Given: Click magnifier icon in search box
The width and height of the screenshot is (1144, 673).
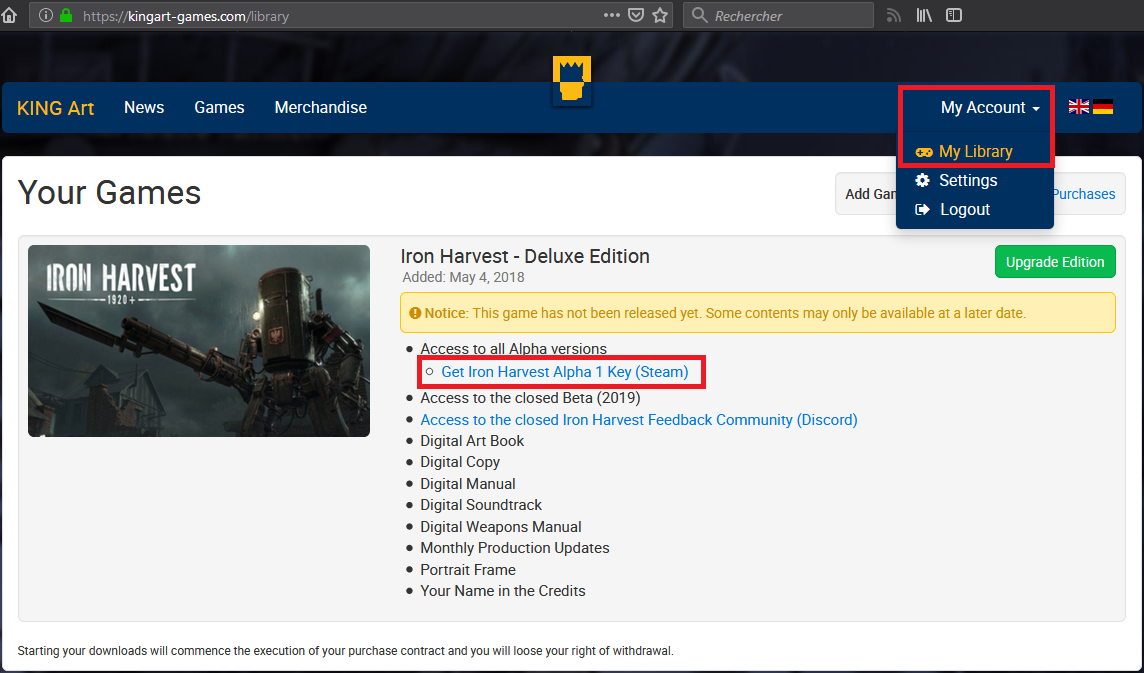Looking at the screenshot, I should (x=700, y=15).
